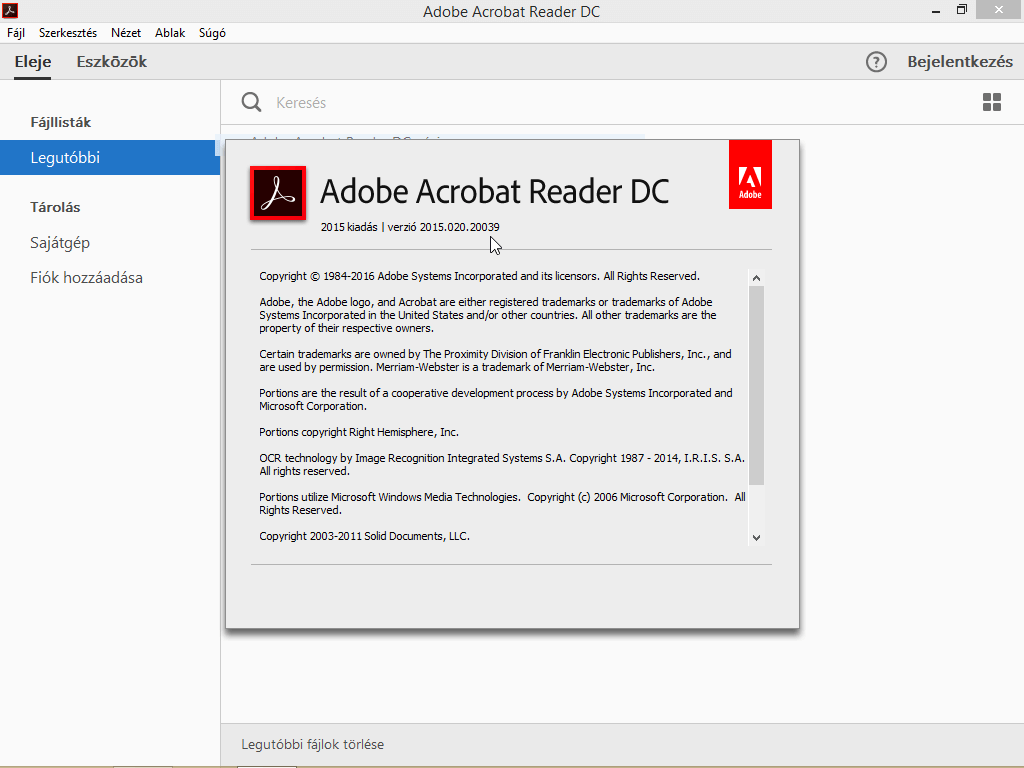Click the Acrobat icon in title bar
The width and height of the screenshot is (1024, 768).
(x=10, y=10)
